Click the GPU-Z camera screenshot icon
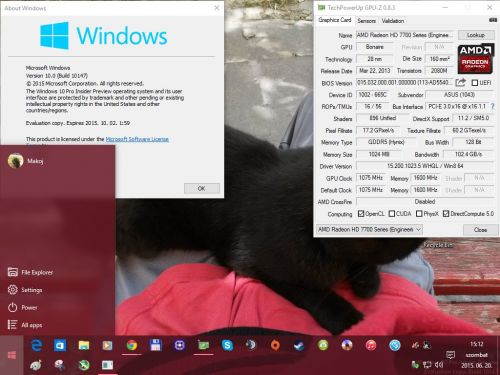Screen dimensions: 500x375 pyautogui.click(x=493, y=20)
